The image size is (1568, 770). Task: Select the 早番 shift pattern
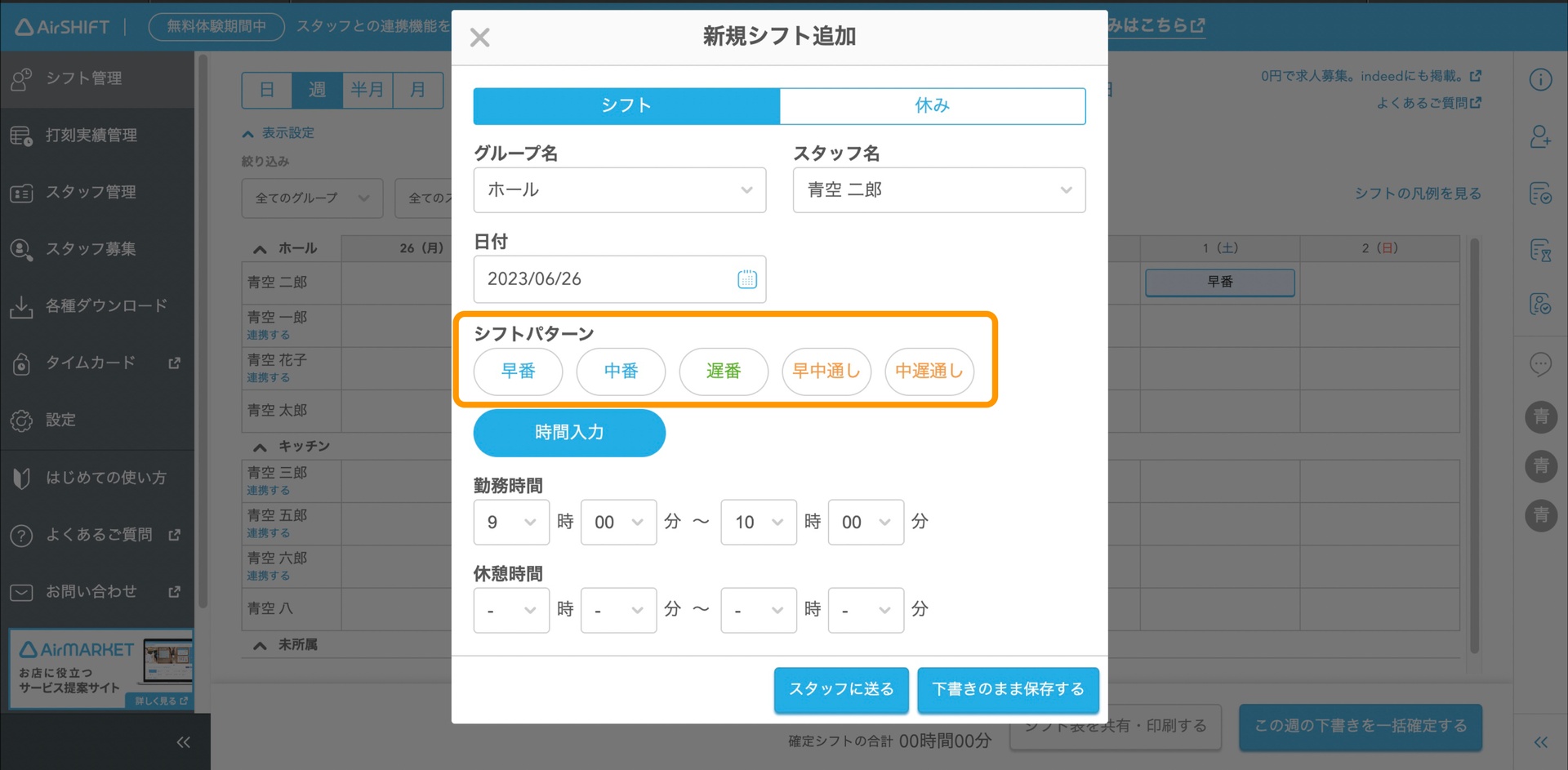[518, 372]
